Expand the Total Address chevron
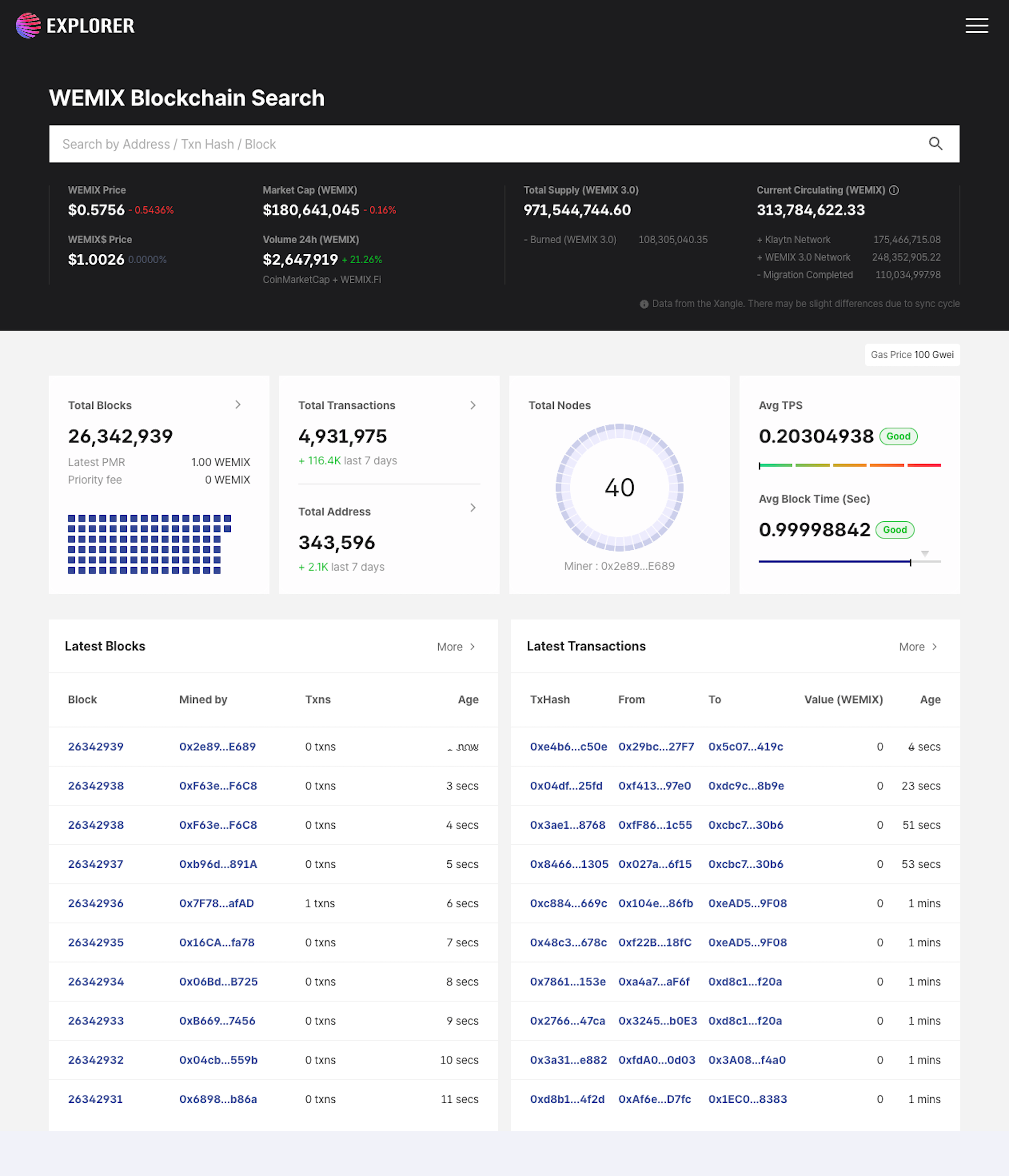The height and width of the screenshot is (1176, 1009). tap(472, 507)
